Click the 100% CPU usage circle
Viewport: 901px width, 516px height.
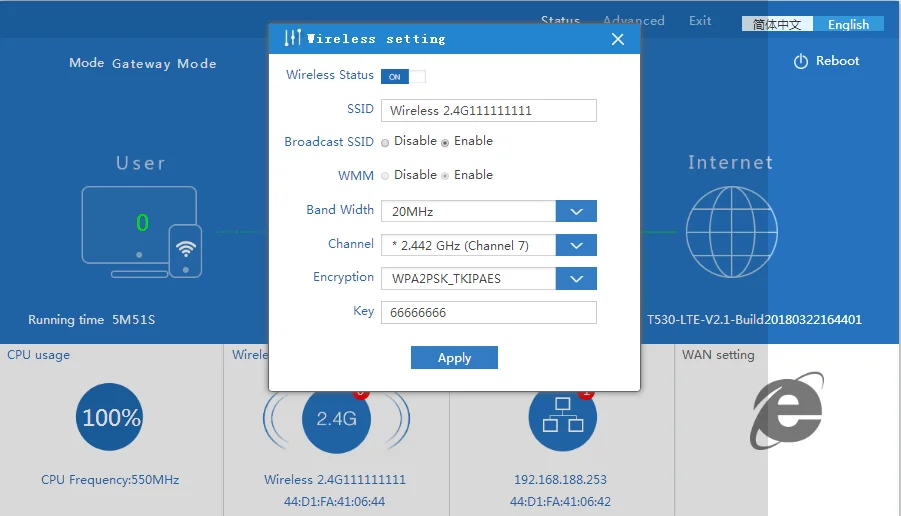point(110,417)
